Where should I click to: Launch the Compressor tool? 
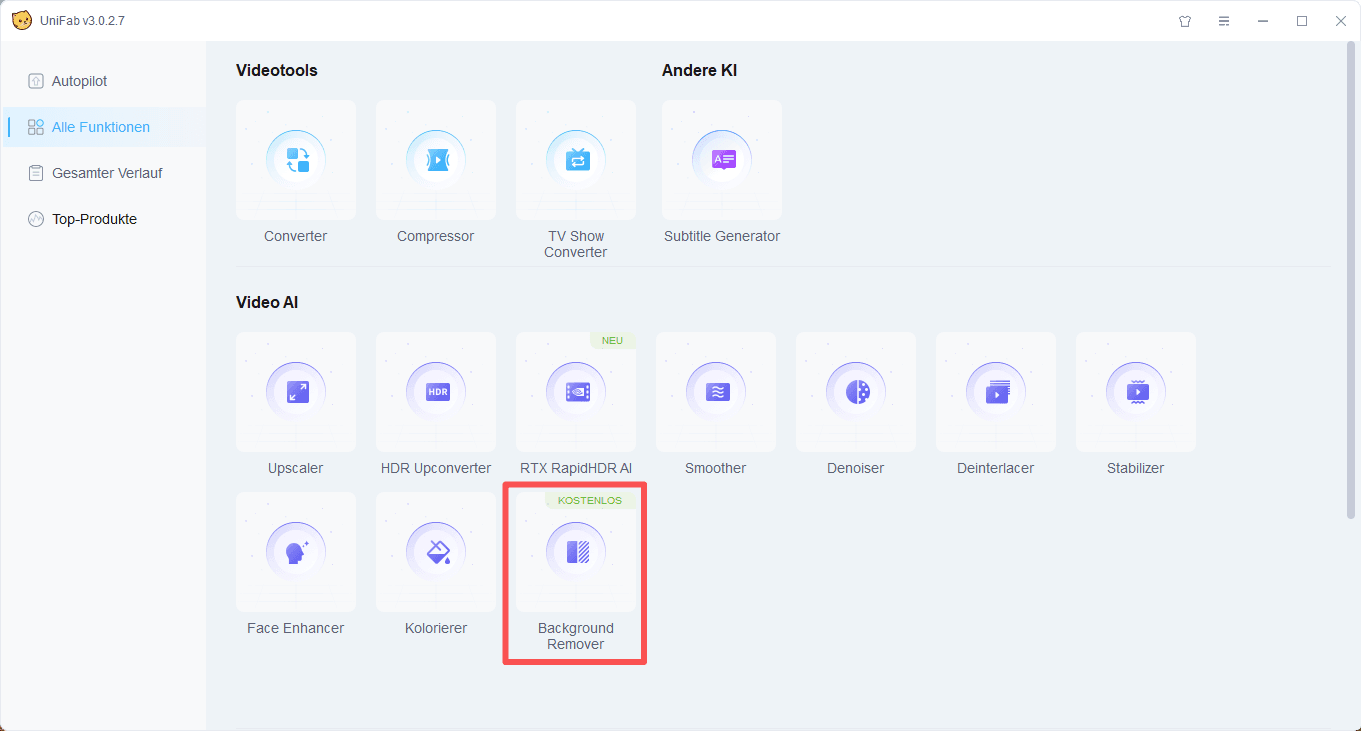click(436, 160)
